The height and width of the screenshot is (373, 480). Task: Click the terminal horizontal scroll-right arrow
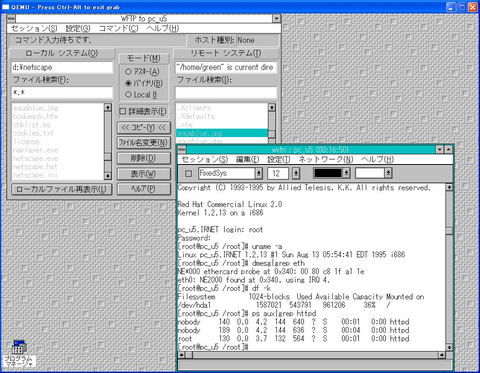pyautogui.click(x=442, y=355)
